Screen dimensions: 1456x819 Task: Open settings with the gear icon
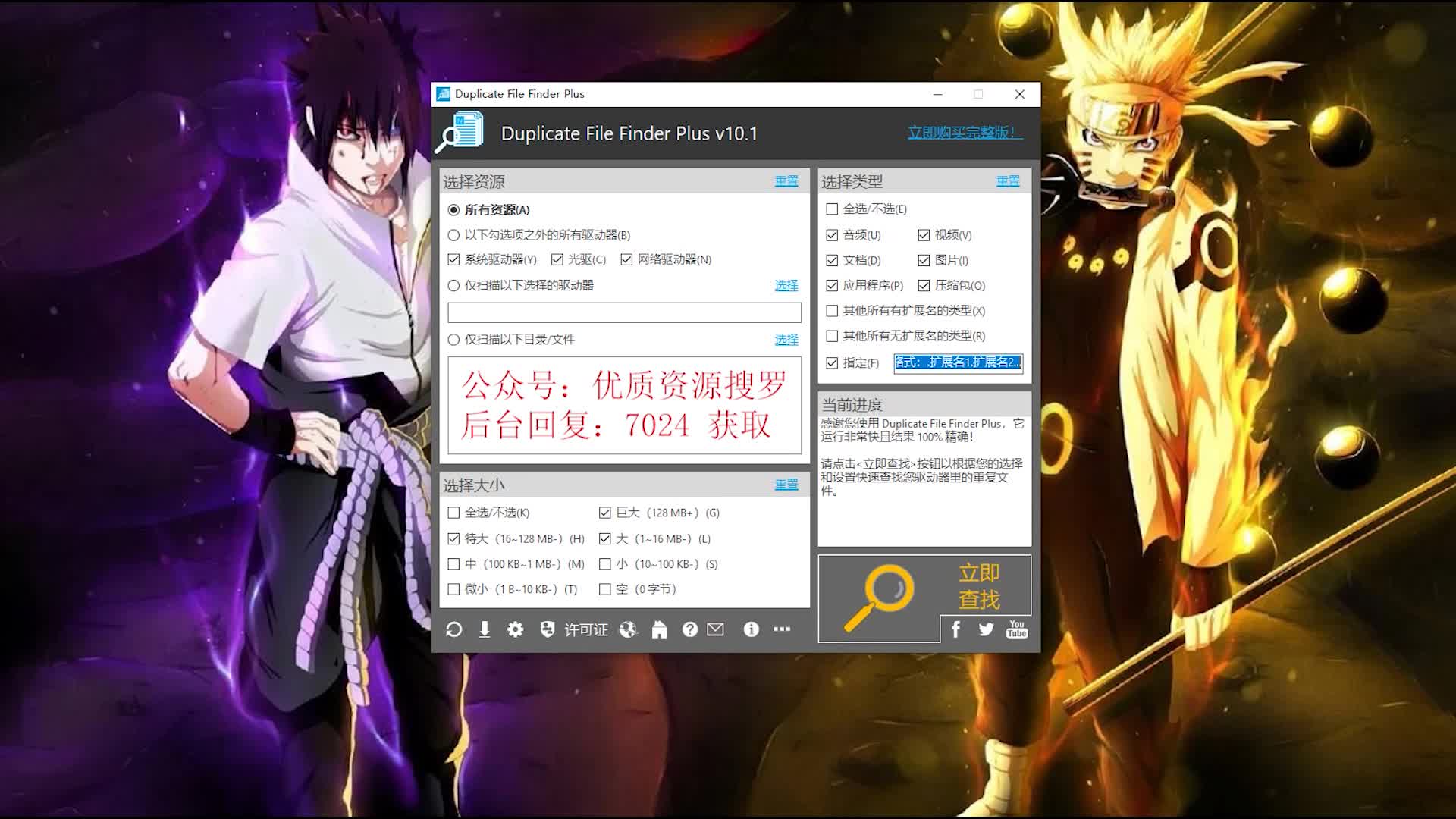(x=515, y=629)
